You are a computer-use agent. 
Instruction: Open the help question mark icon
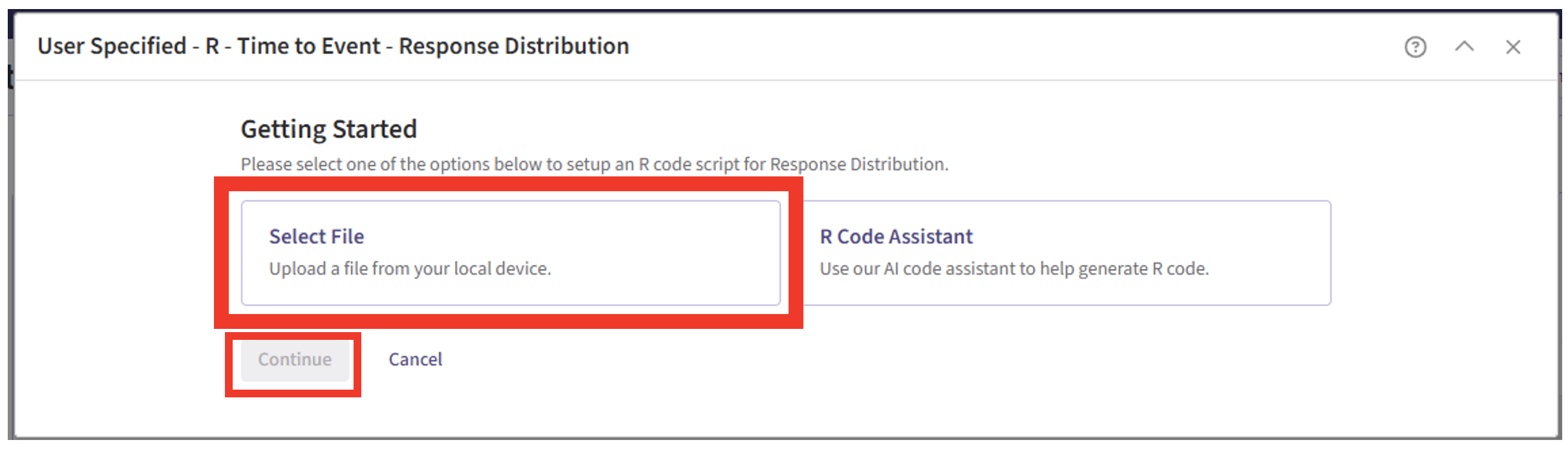[x=1415, y=47]
